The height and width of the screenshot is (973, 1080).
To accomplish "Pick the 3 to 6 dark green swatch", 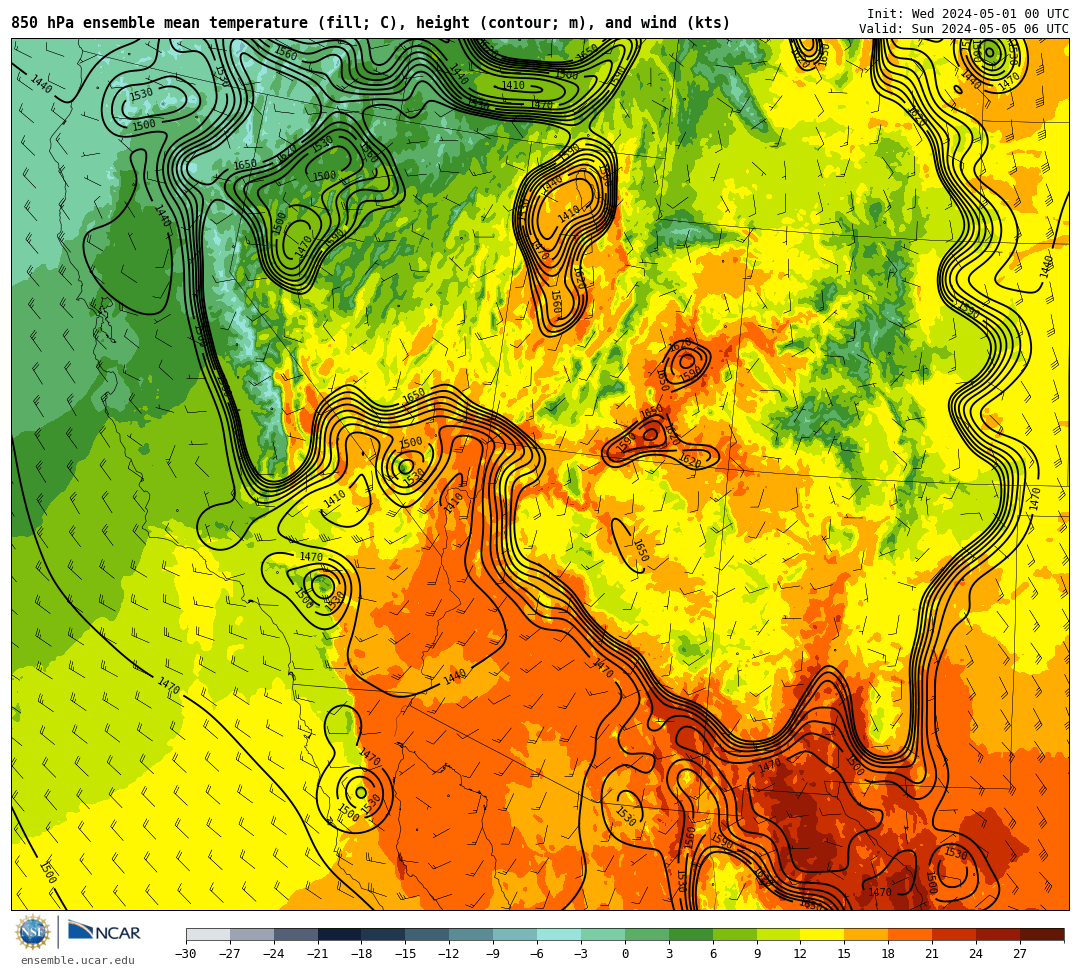I will click(691, 934).
